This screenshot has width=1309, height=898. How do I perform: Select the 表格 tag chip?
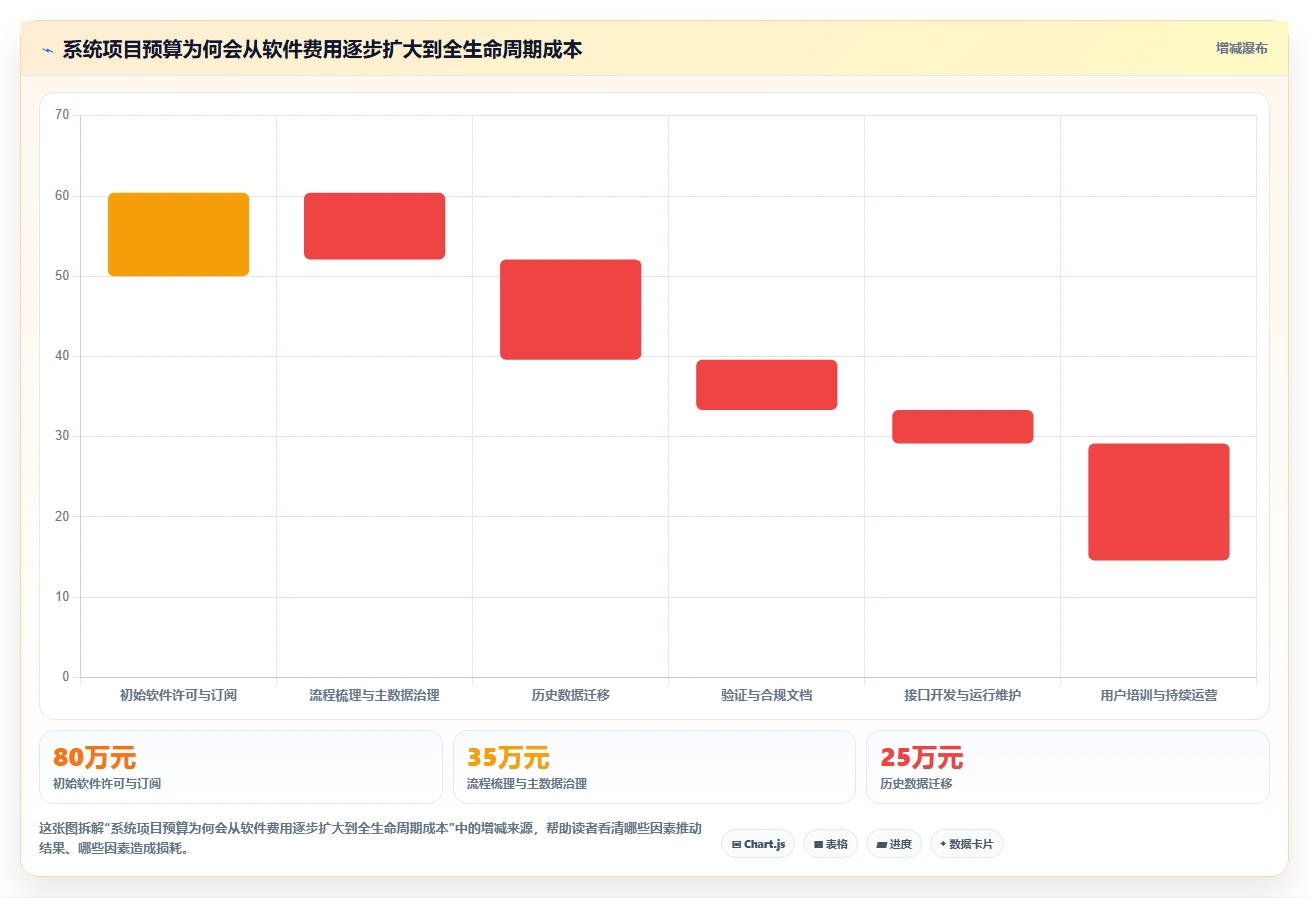pos(830,844)
